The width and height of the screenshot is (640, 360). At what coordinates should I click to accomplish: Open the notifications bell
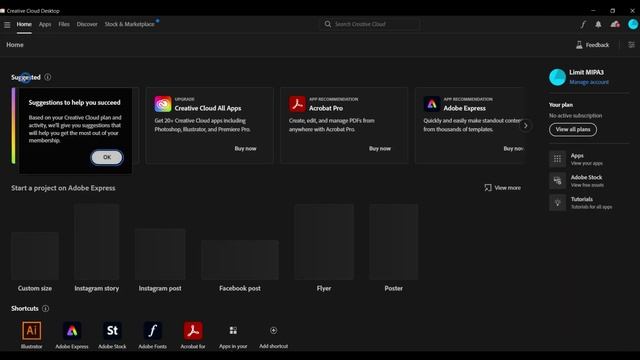[598, 24]
